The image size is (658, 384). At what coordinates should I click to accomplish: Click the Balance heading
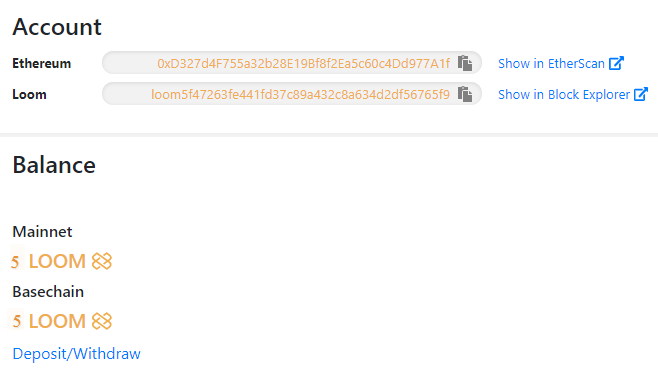click(54, 165)
